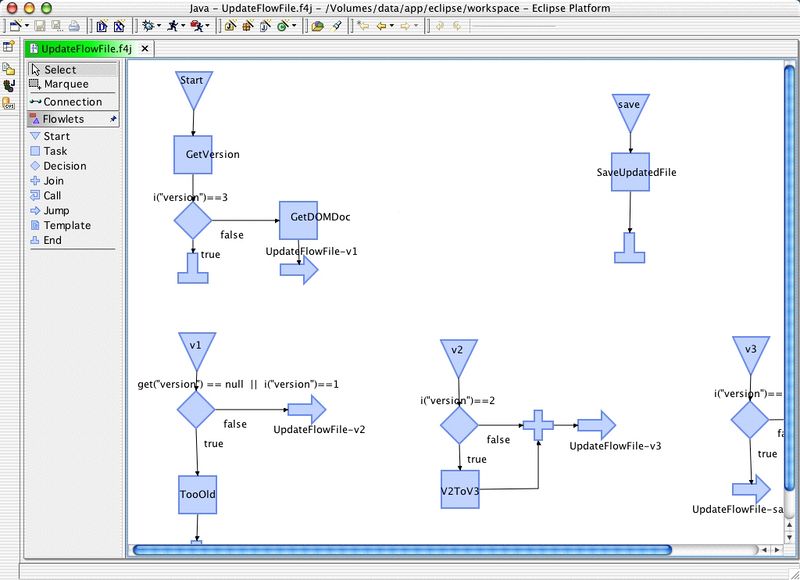The width and height of the screenshot is (800, 580).
Task: Pick the Join flowlet tool
Action: (x=52, y=181)
